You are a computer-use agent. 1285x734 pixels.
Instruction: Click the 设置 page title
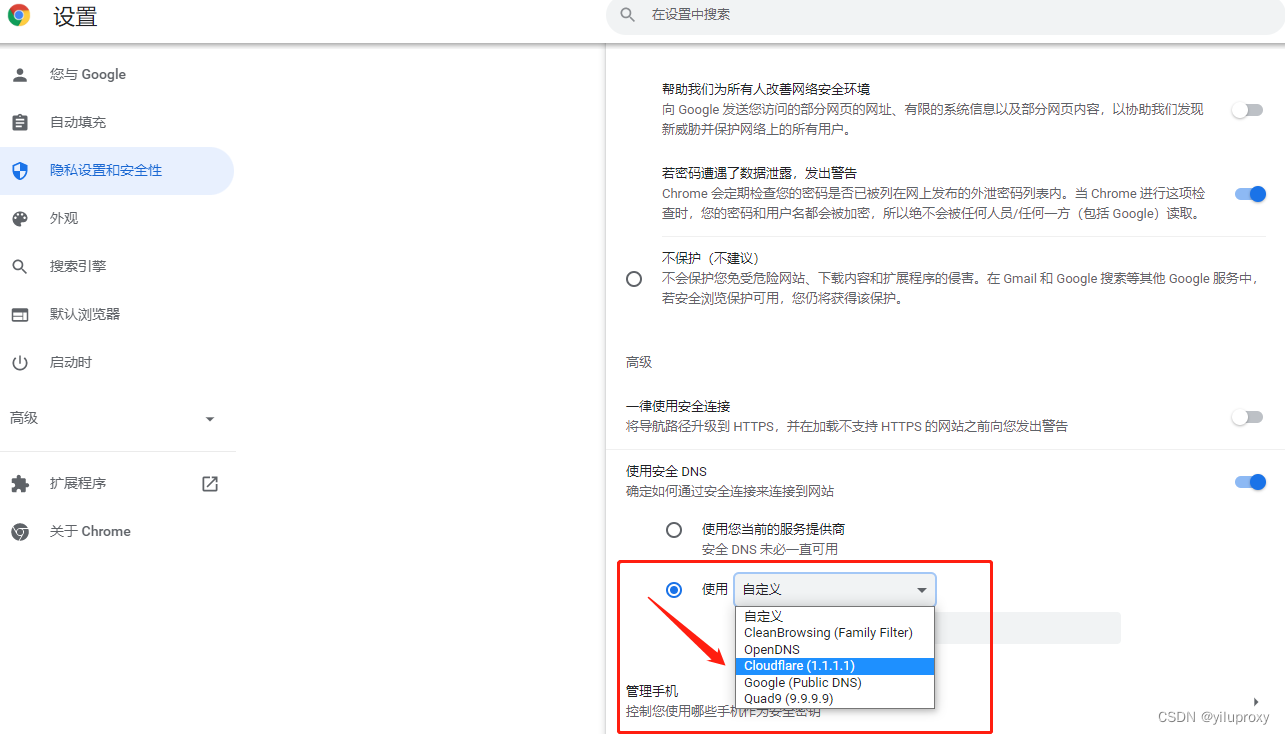pyautogui.click(x=75, y=17)
